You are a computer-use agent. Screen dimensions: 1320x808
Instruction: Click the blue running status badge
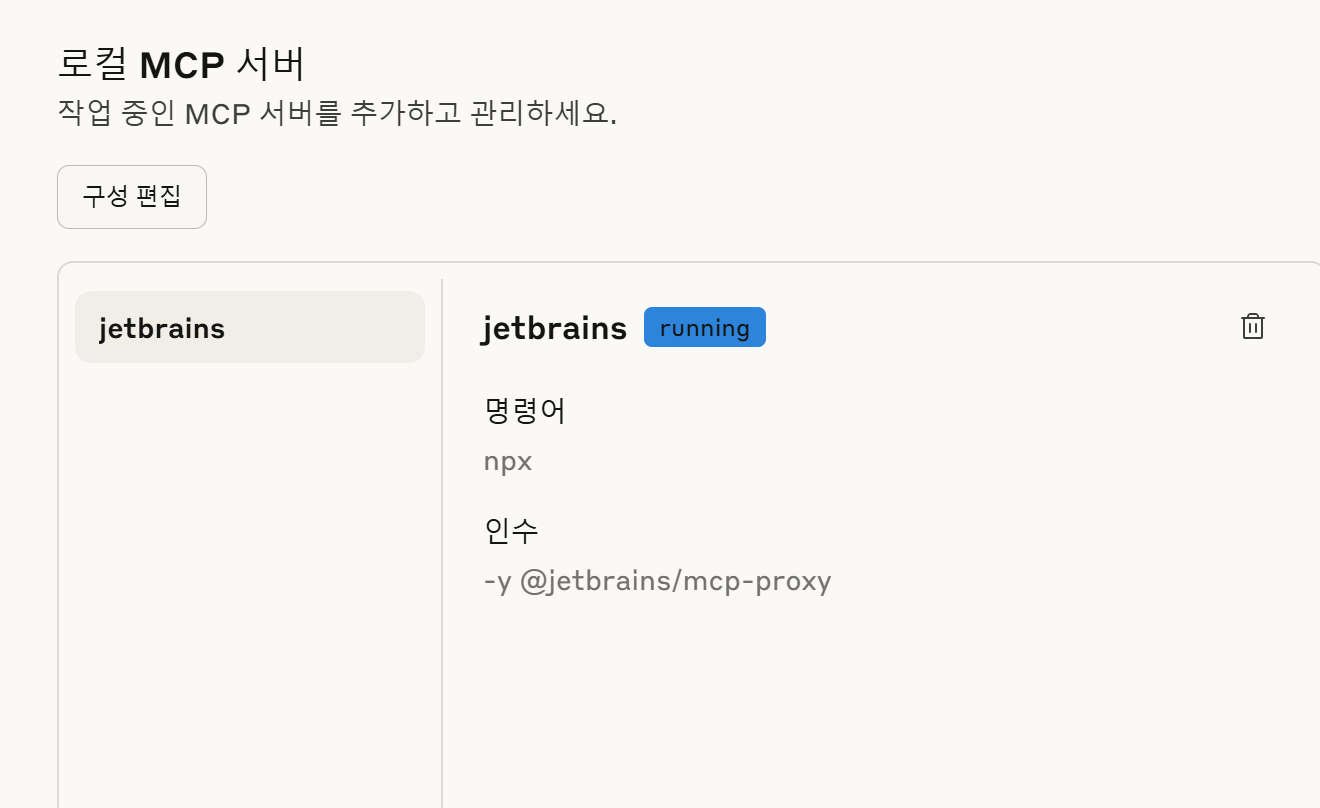pos(705,327)
